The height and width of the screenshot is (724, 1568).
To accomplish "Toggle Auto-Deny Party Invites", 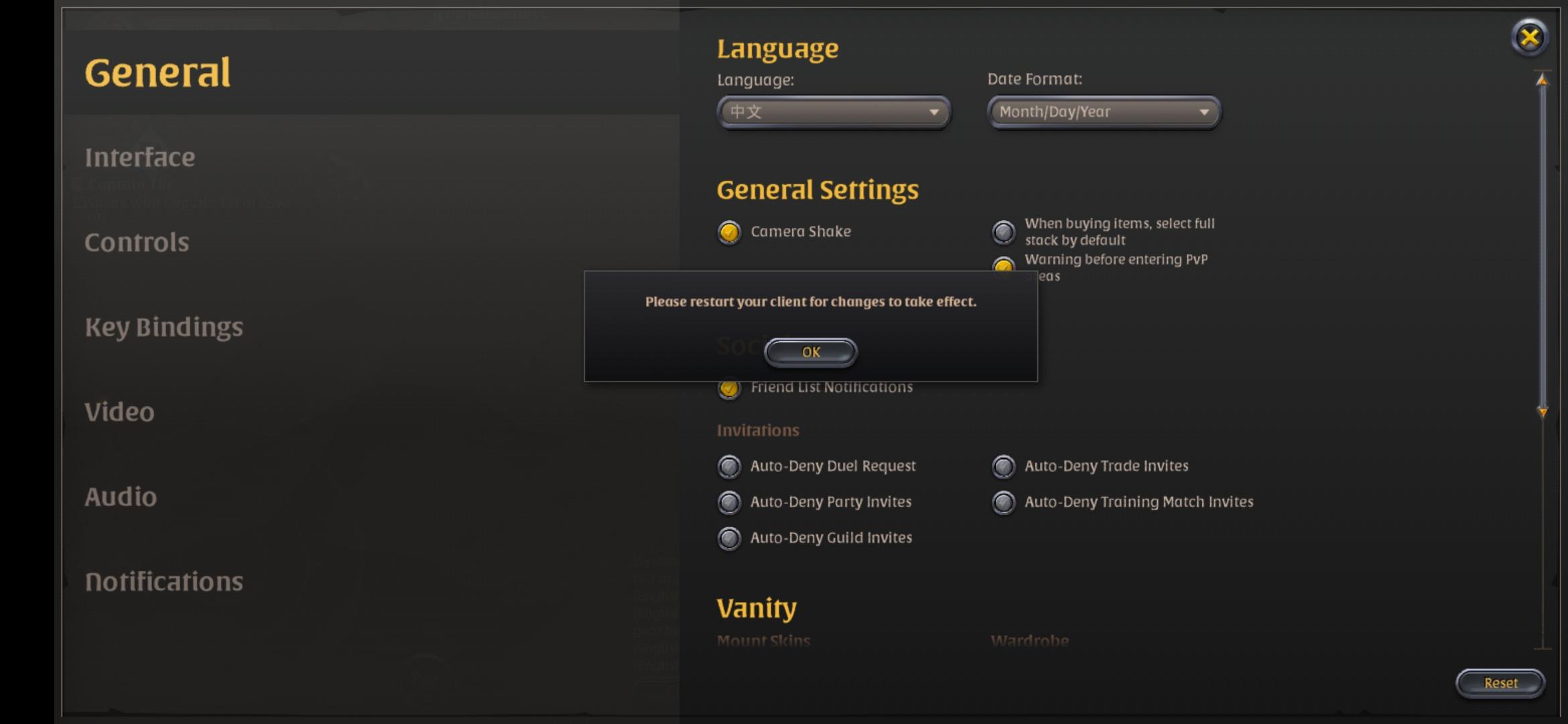I will coord(729,502).
